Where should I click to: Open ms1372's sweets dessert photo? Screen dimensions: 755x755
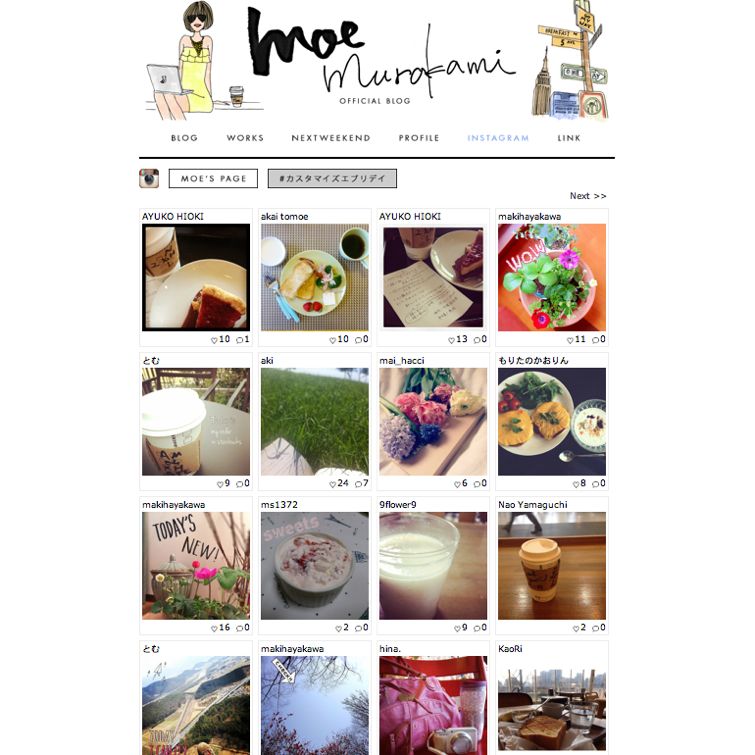(x=314, y=566)
